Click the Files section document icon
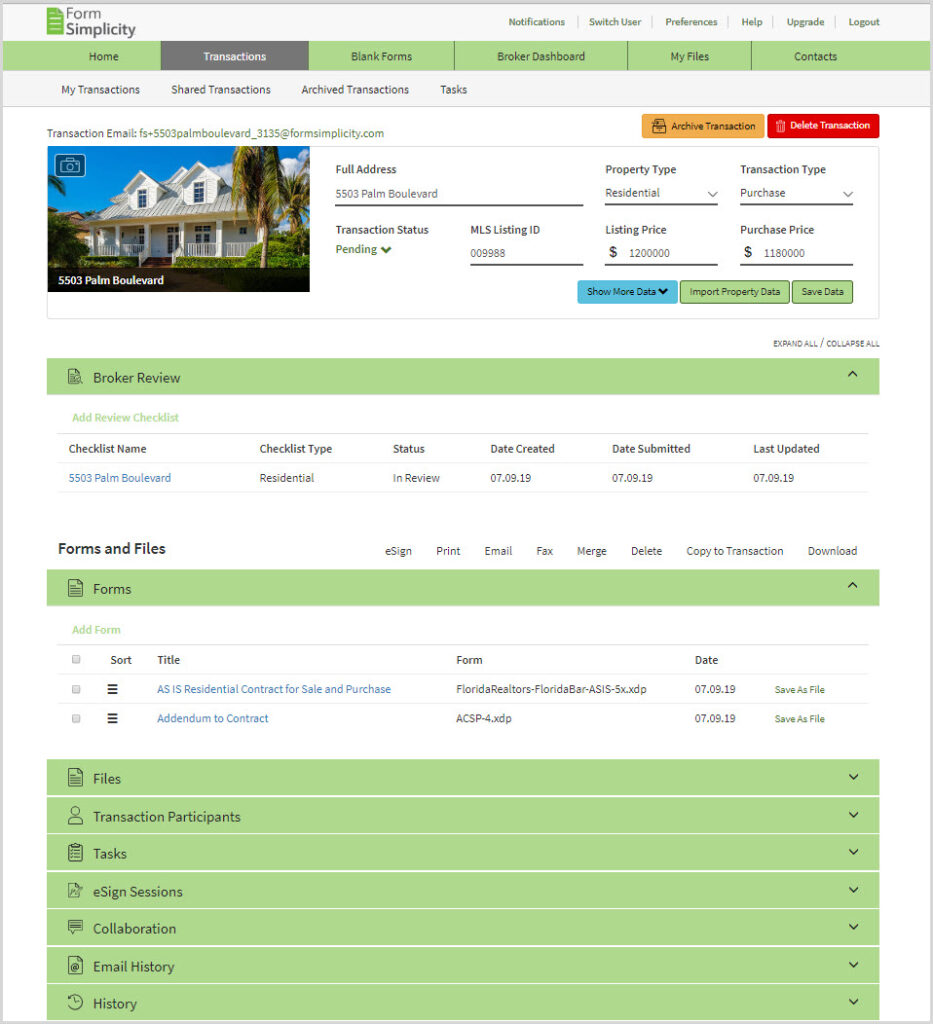This screenshot has width=933, height=1024. click(x=75, y=778)
